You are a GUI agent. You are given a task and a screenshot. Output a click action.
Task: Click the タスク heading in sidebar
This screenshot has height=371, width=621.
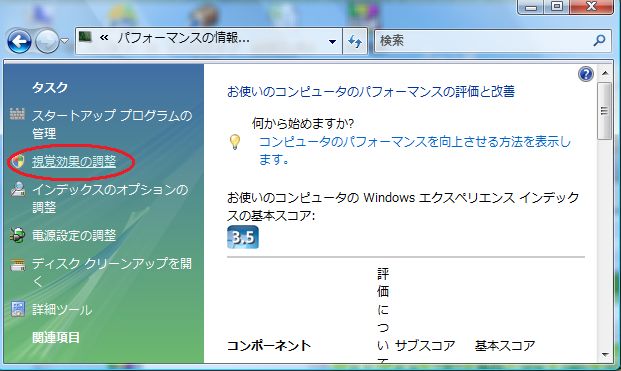tap(50, 87)
